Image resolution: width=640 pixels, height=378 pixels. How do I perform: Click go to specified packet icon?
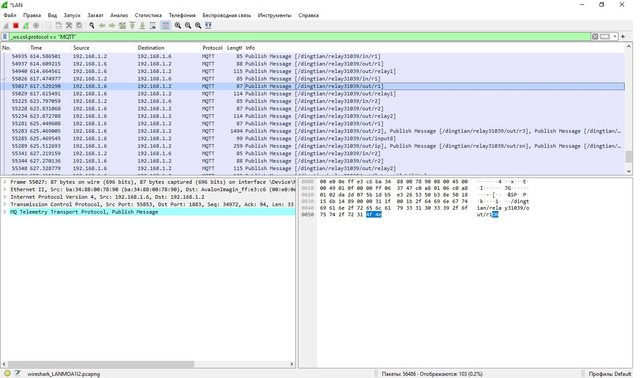[122, 26]
